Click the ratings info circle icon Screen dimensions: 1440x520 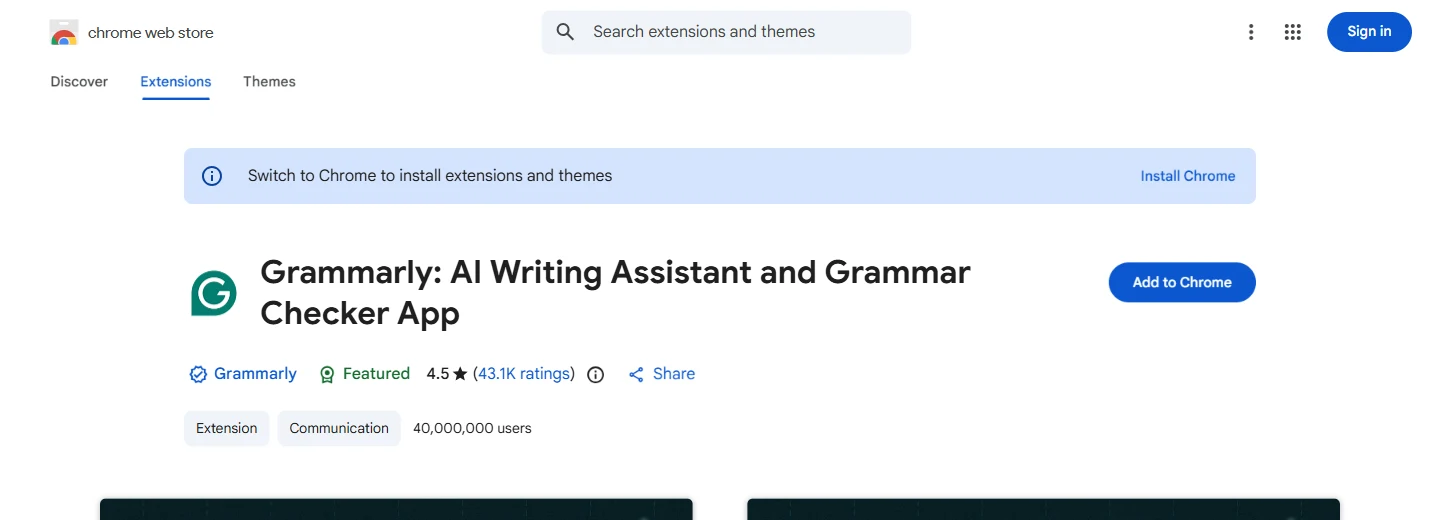pyautogui.click(x=596, y=375)
